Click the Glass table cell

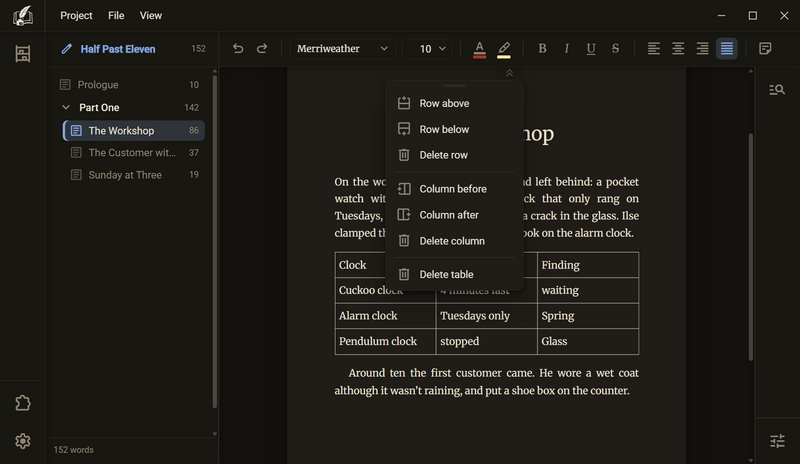pyautogui.click(x=588, y=341)
